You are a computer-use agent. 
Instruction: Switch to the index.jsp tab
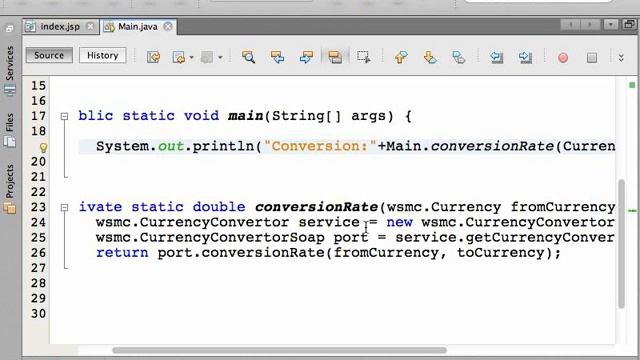pos(60,27)
